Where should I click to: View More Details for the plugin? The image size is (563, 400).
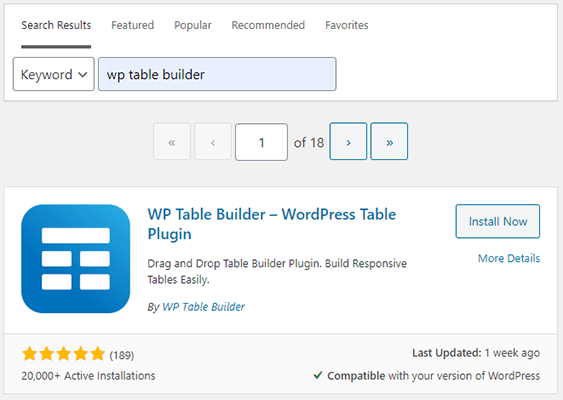pos(509,258)
